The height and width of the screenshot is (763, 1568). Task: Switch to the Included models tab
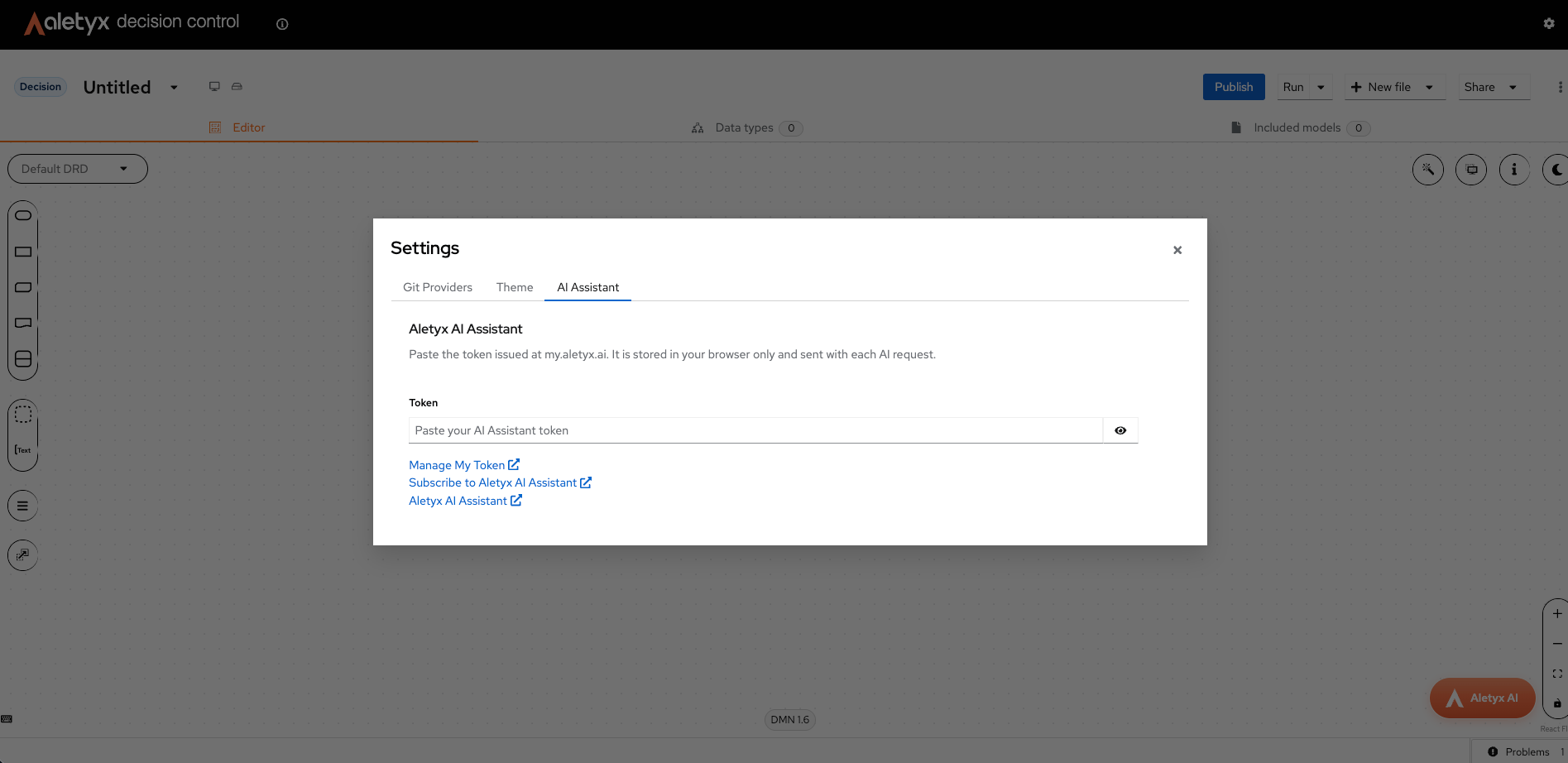(1300, 127)
